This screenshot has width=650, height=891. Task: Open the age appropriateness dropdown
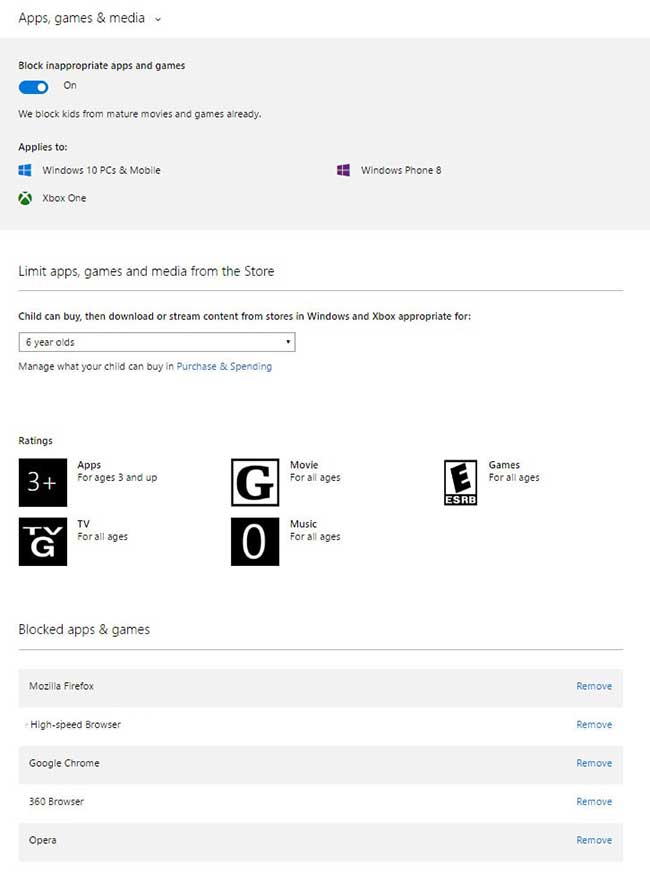[156, 341]
